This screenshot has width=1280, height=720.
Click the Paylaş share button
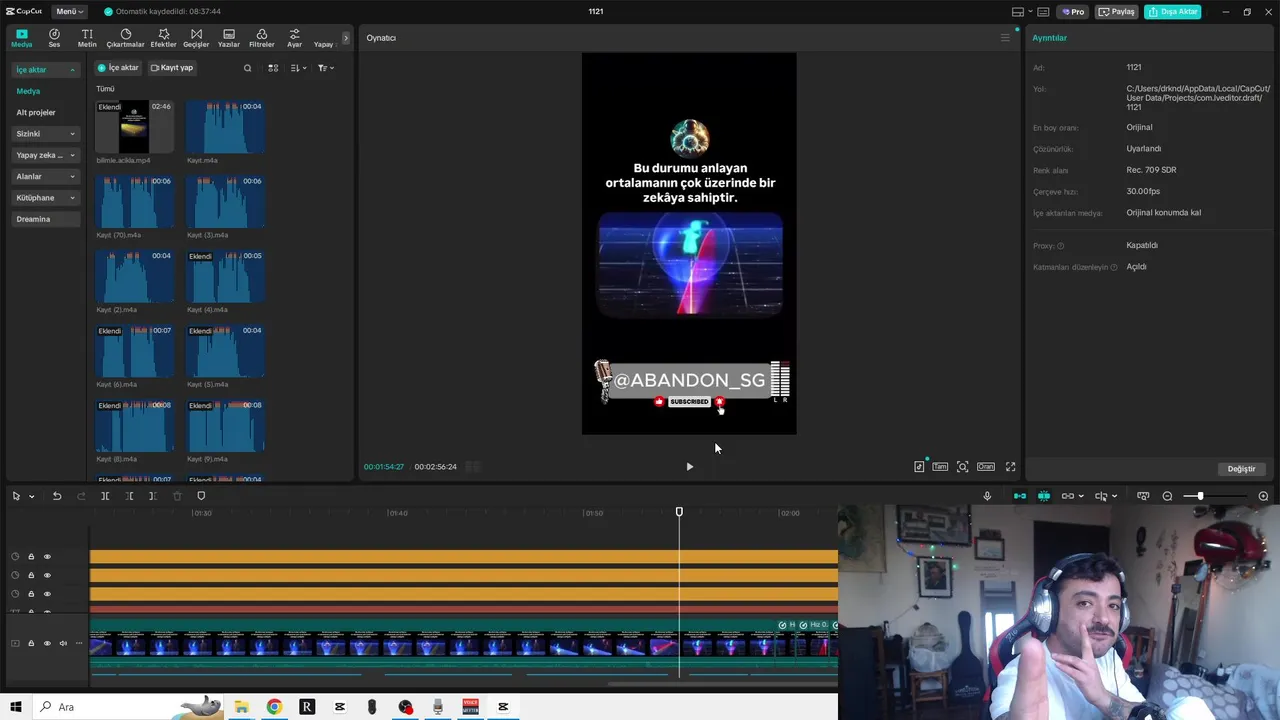point(1117,12)
